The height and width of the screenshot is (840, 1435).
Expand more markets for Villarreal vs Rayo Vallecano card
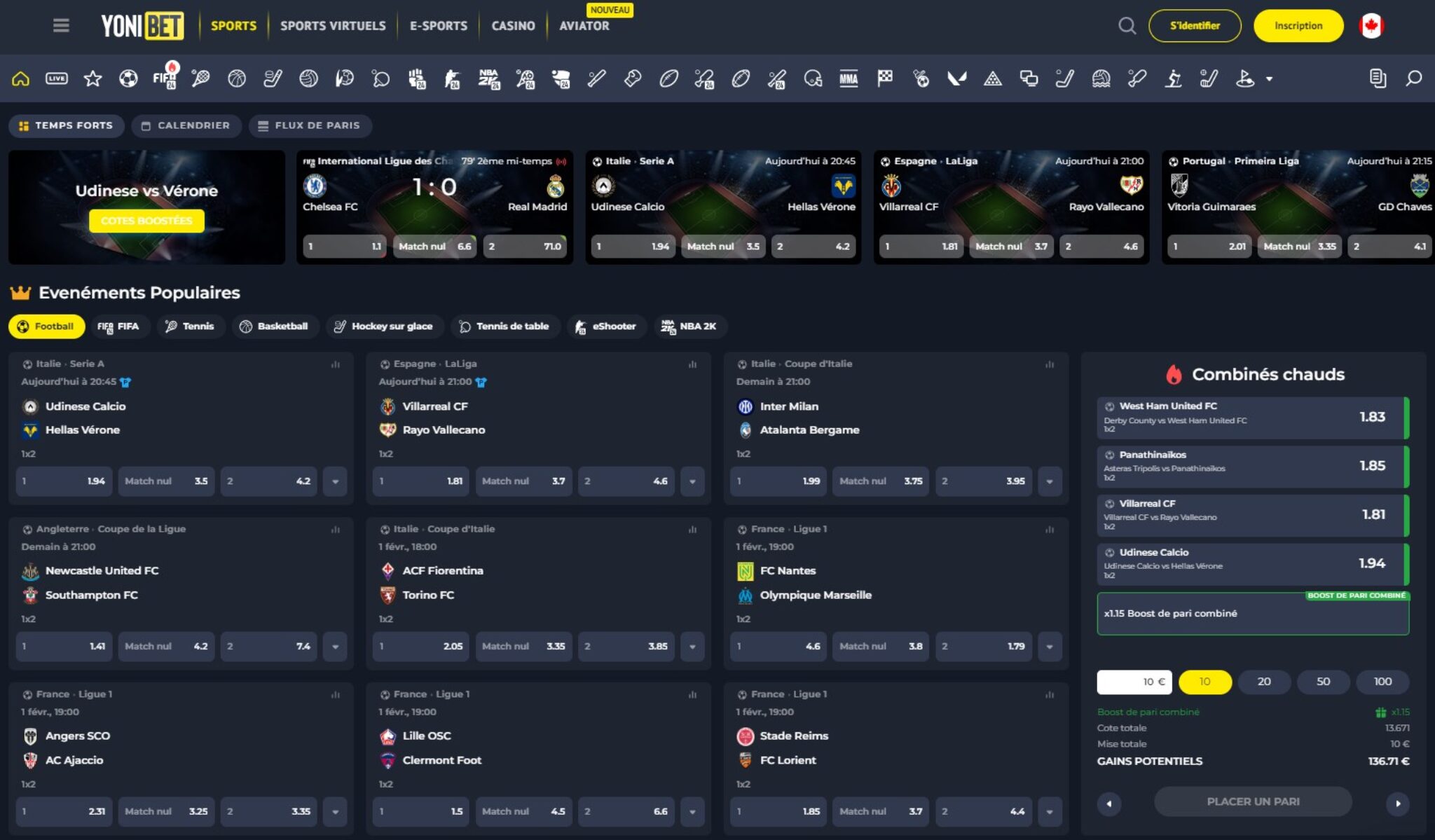click(x=692, y=481)
